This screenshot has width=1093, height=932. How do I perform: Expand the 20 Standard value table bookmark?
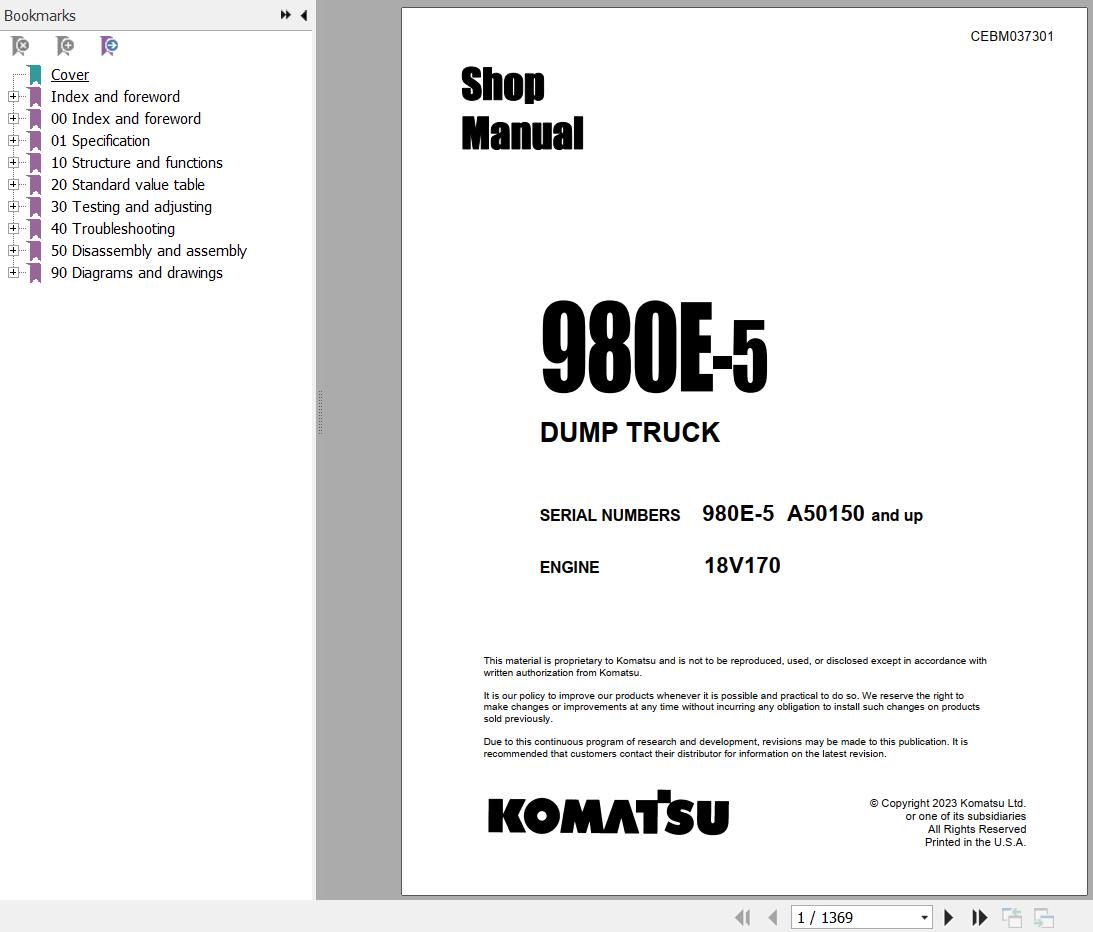coord(13,185)
